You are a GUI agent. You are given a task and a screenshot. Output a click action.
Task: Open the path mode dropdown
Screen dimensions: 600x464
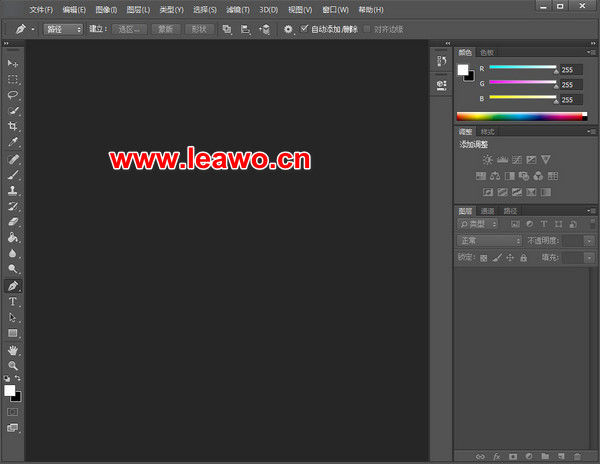pos(63,29)
